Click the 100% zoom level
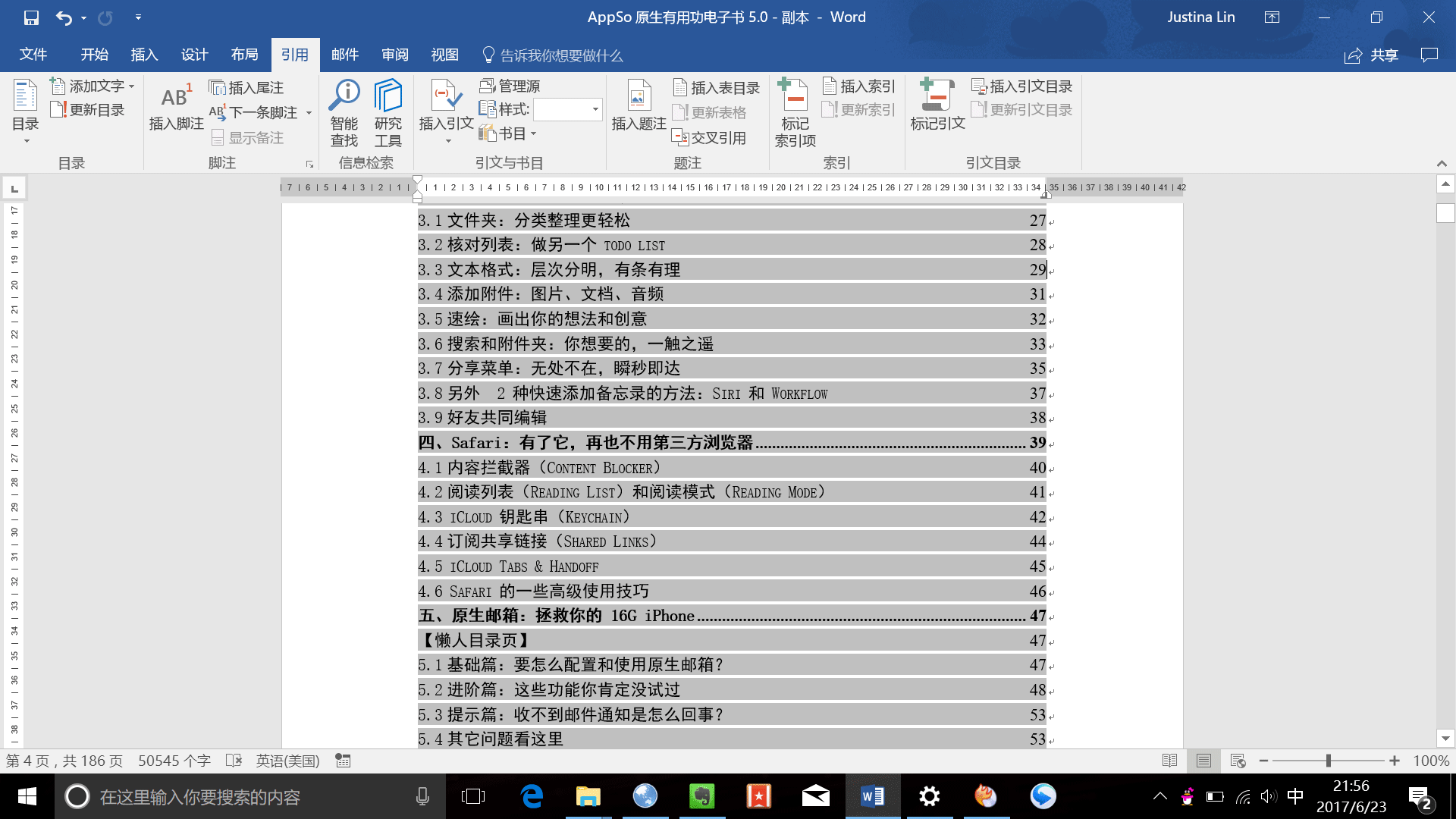1456x819 pixels. pyautogui.click(x=1431, y=761)
